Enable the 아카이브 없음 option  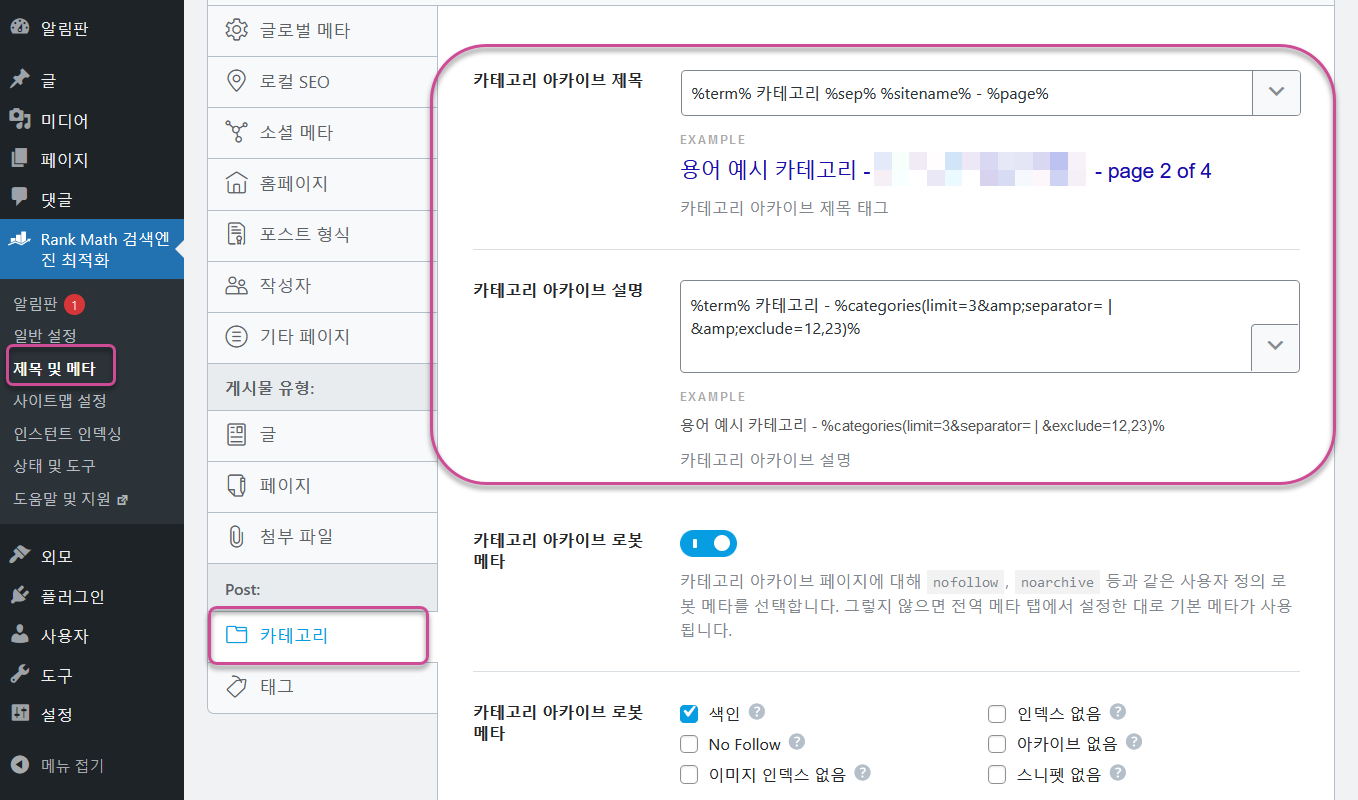pos(997,743)
